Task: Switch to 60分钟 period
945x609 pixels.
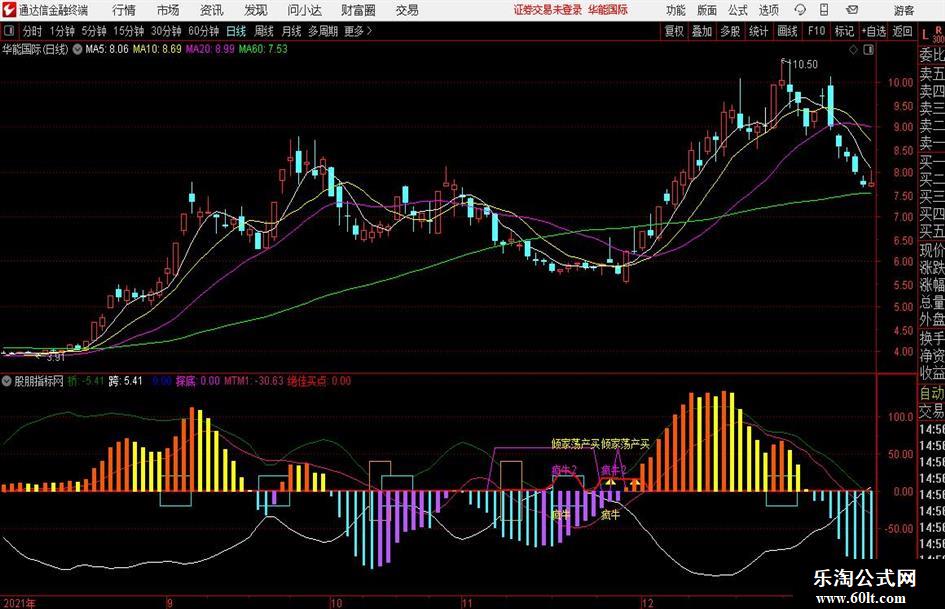Action: (203, 31)
